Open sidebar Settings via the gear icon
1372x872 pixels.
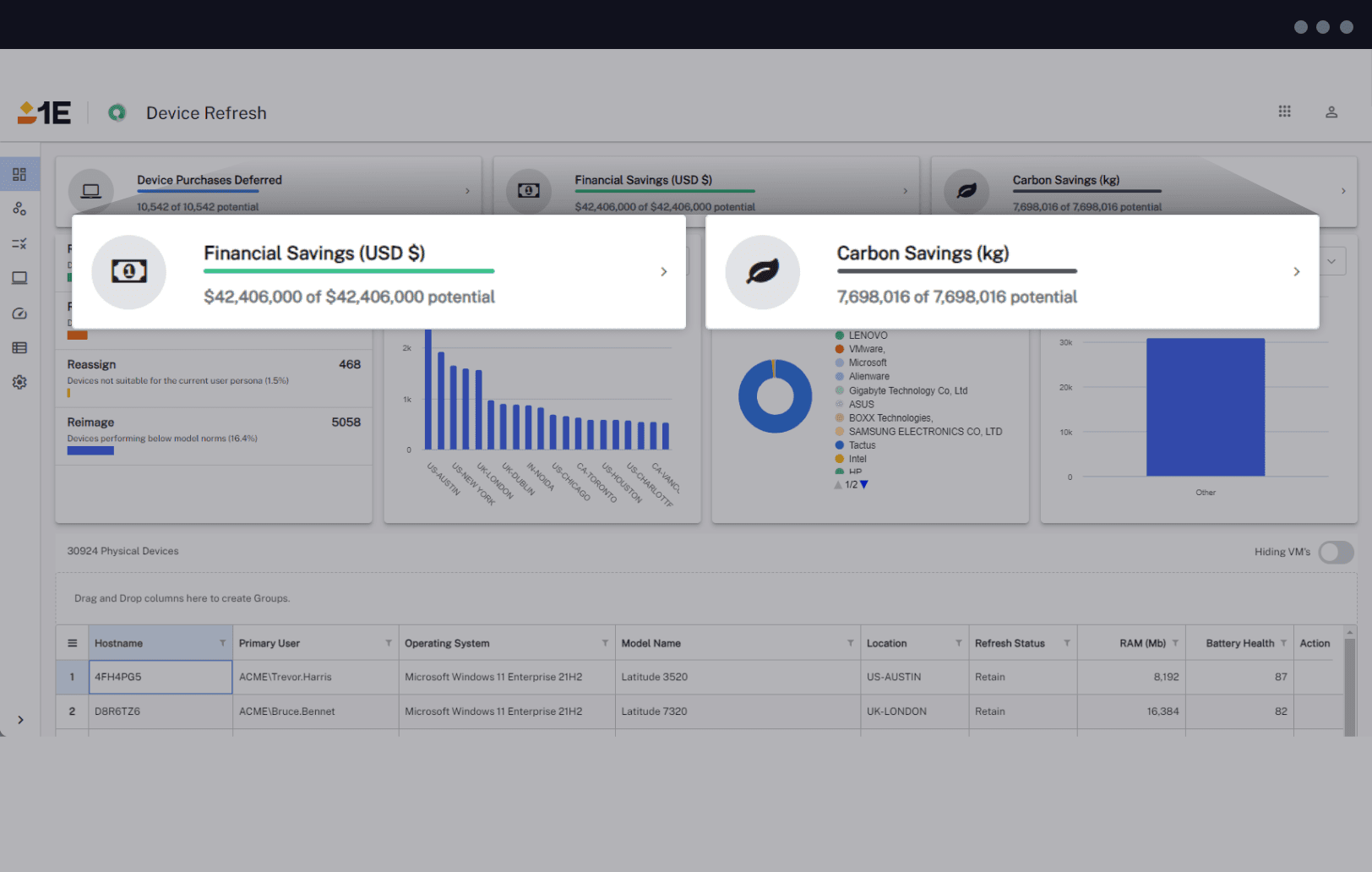click(x=19, y=382)
